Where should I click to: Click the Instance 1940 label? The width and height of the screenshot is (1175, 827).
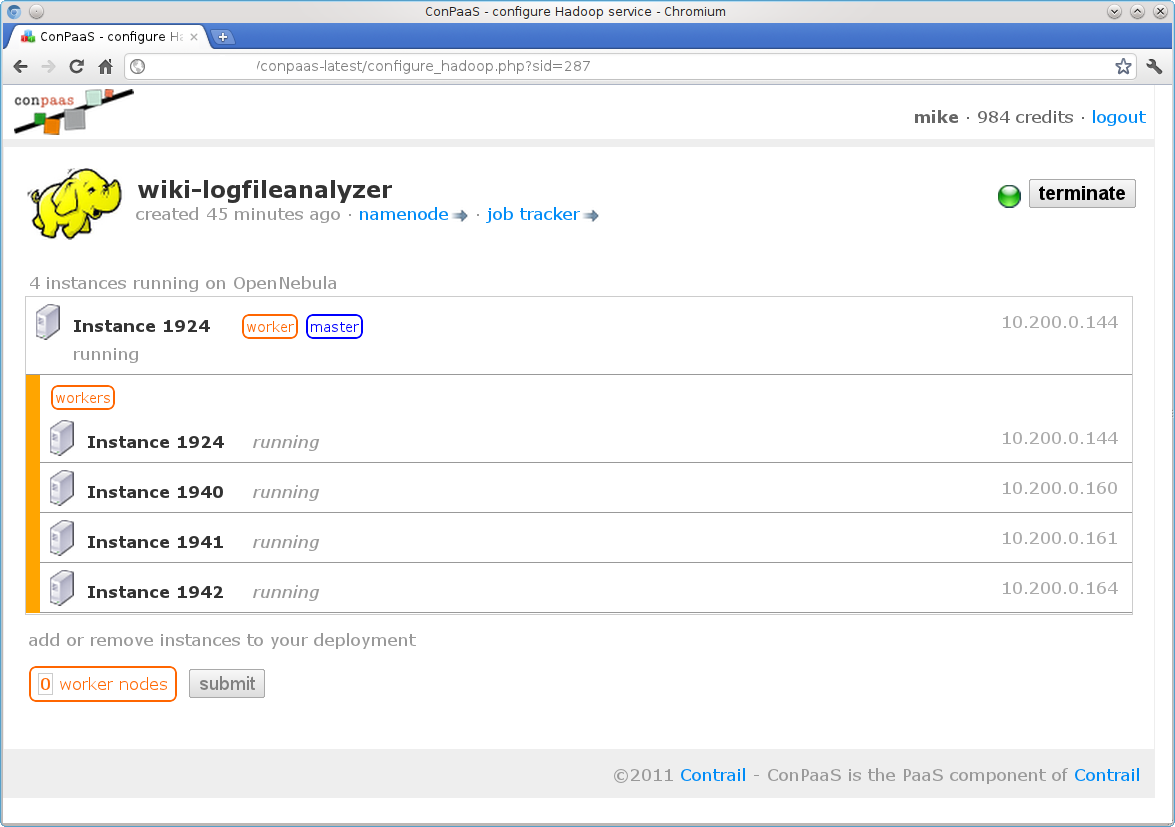155,492
